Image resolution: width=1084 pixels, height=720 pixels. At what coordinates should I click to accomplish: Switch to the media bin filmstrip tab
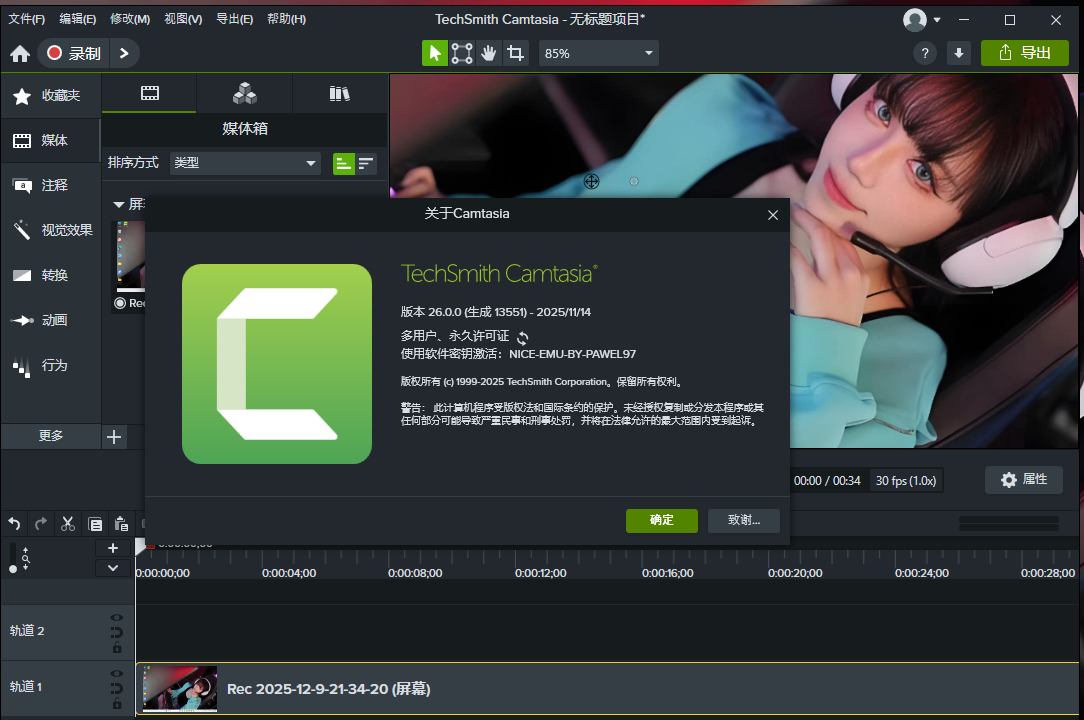pyautogui.click(x=149, y=93)
